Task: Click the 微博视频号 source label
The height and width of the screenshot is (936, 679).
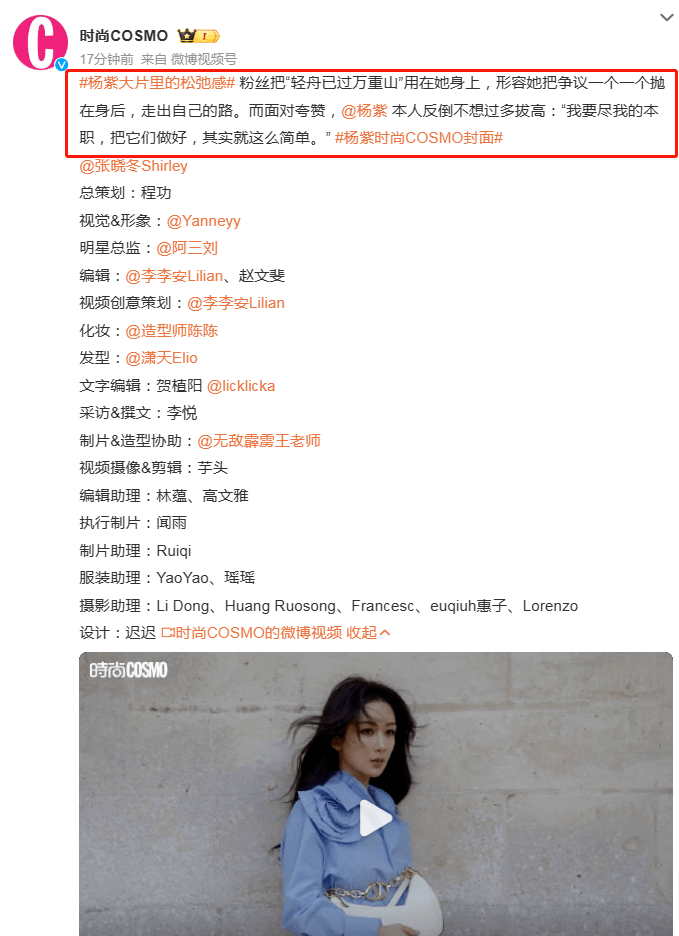Action: [x=204, y=59]
